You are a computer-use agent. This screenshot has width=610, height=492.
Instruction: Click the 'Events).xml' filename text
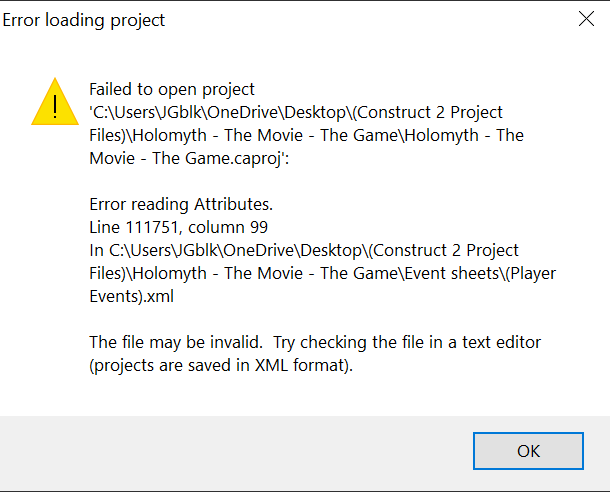coord(131,296)
